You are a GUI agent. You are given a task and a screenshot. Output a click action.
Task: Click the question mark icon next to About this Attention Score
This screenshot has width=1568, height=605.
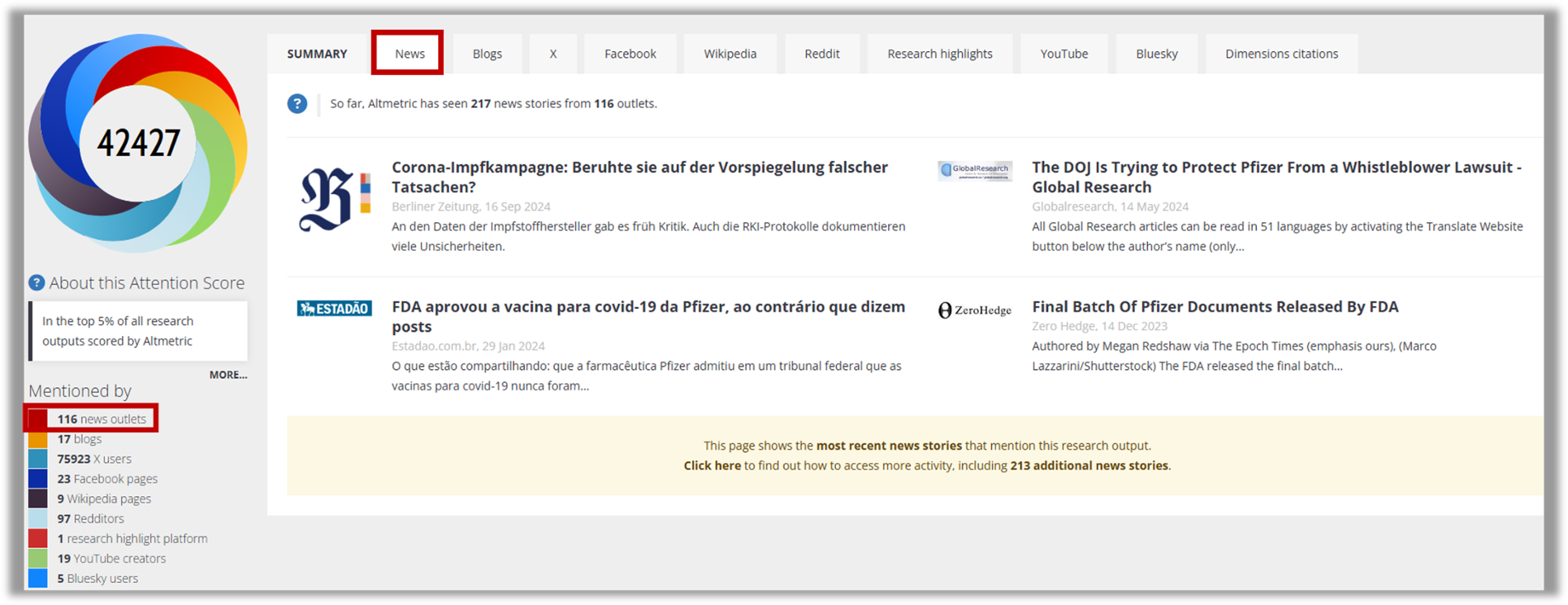36,283
